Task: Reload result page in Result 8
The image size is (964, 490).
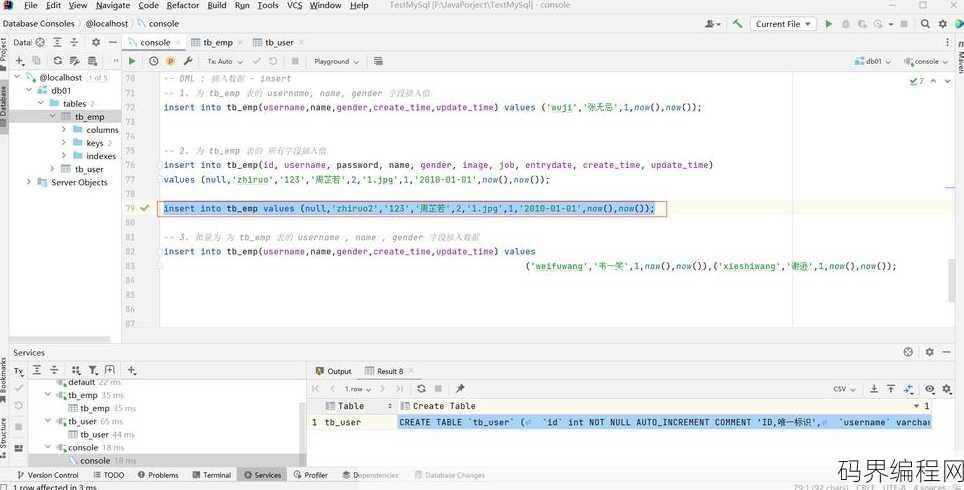Action: click(x=421, y=389)
